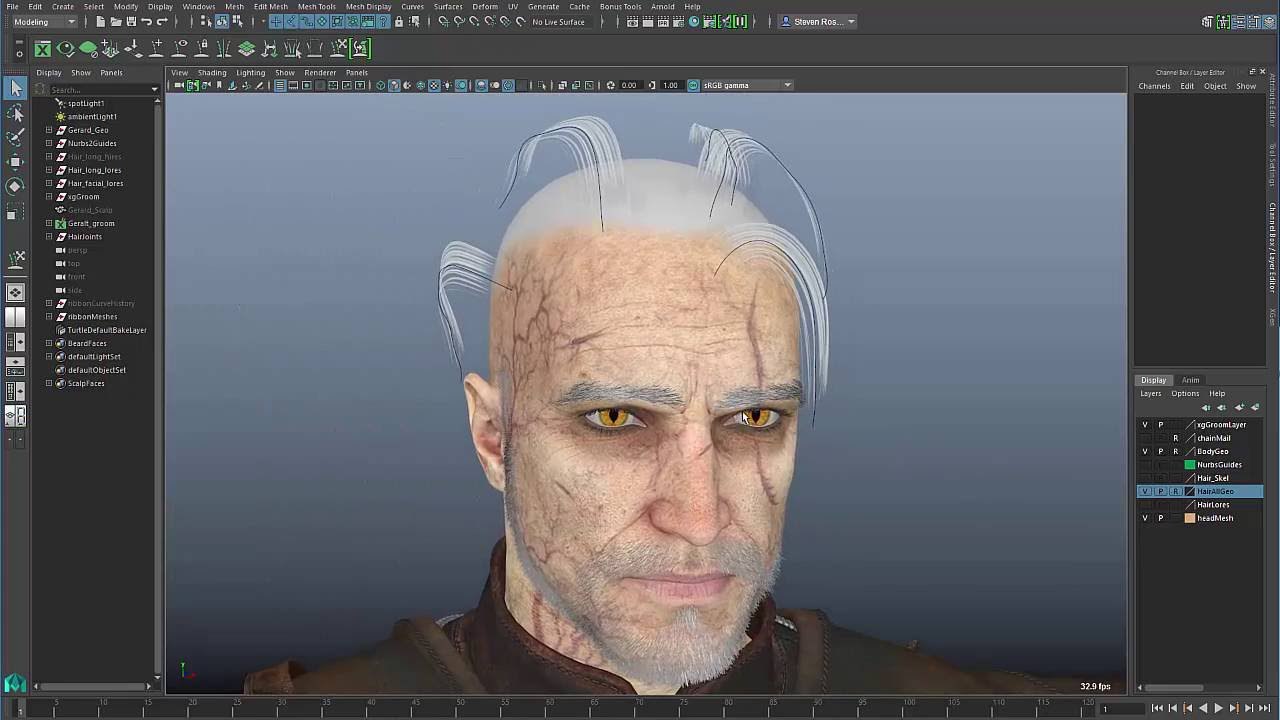Select the arrow Select tool in toolbox
Viewport: 1280px width, 720px height.
pyautogui.click(x=15, y=89)
